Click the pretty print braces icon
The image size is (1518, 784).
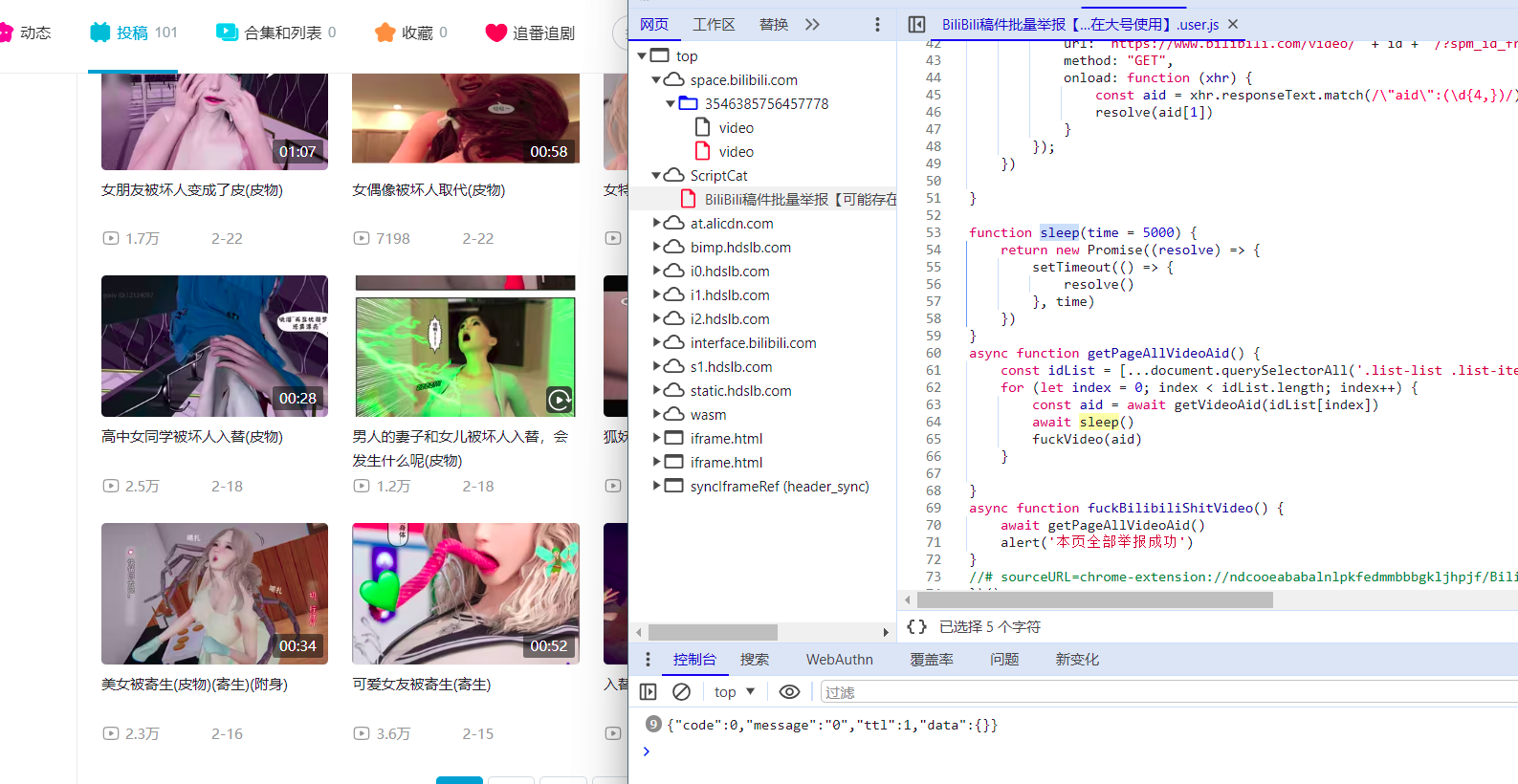pos(916,626)
